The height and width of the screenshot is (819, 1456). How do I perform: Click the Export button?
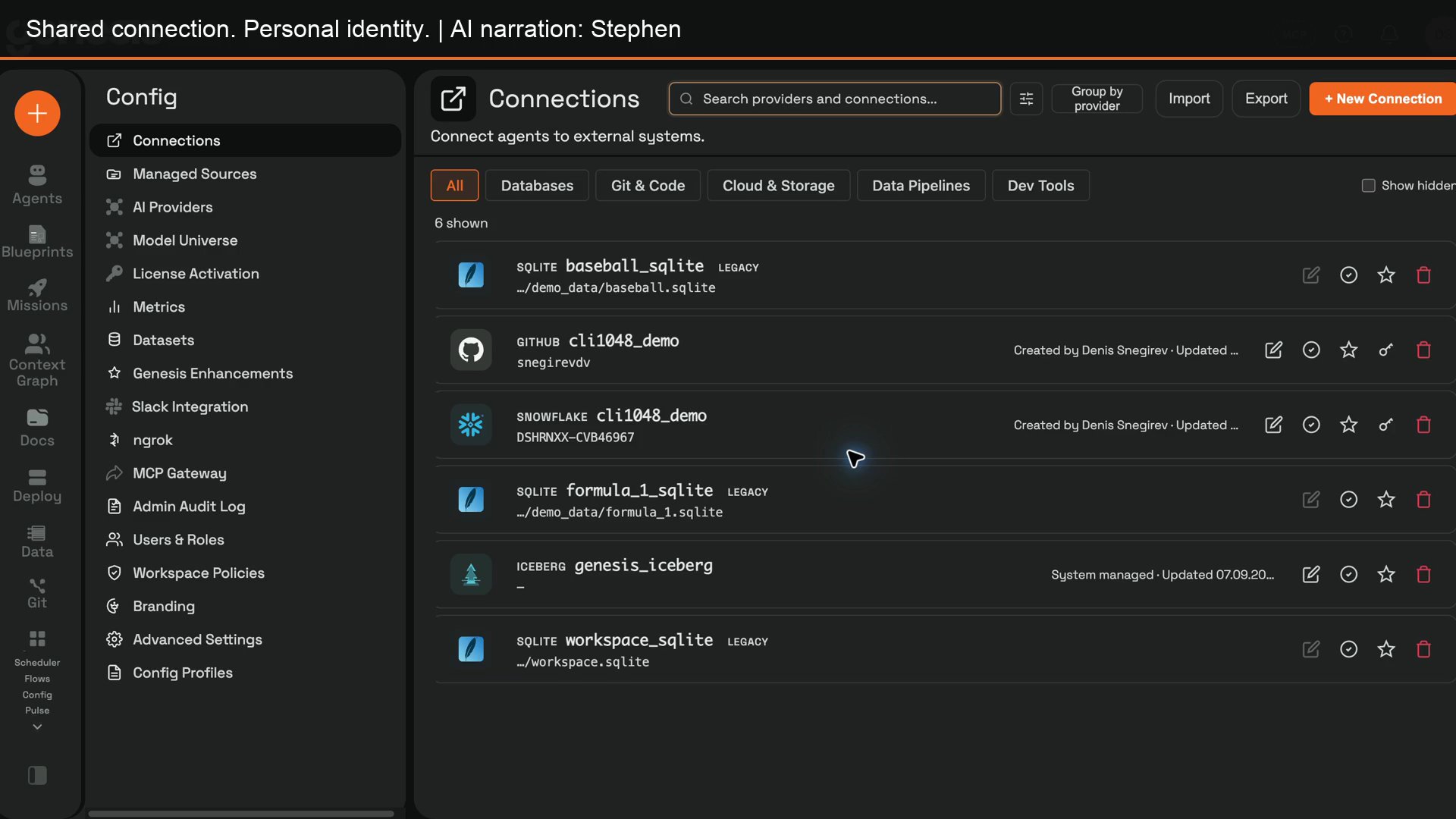(x=1266, y=99)
